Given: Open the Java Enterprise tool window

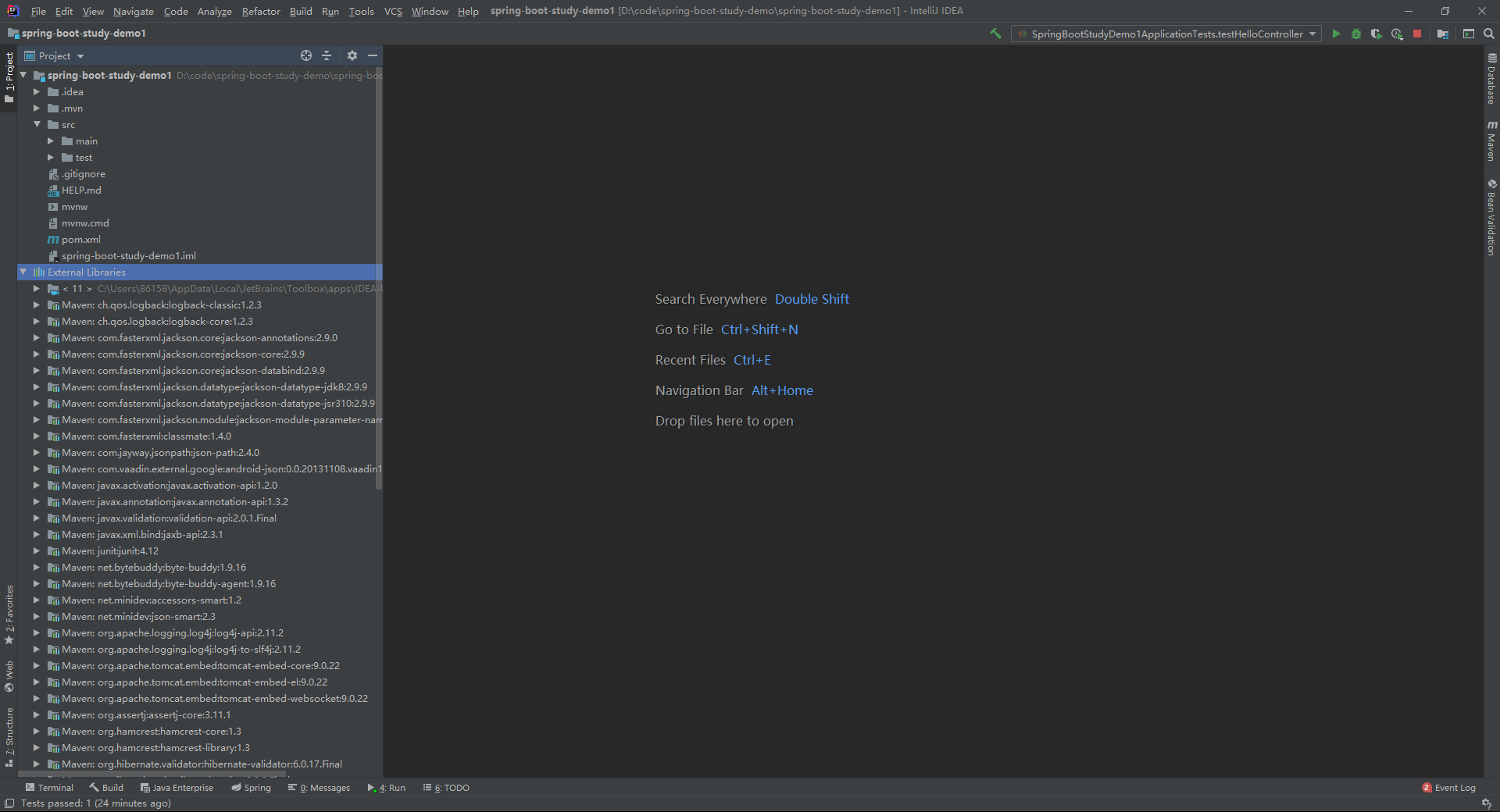Looking at the screenshot, I should (177, 788).
